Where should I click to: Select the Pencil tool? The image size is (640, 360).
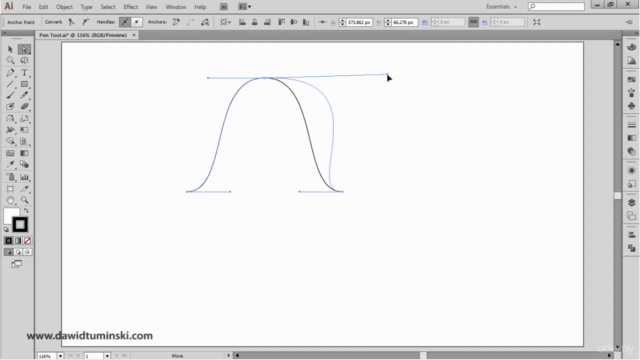[24, 95]
